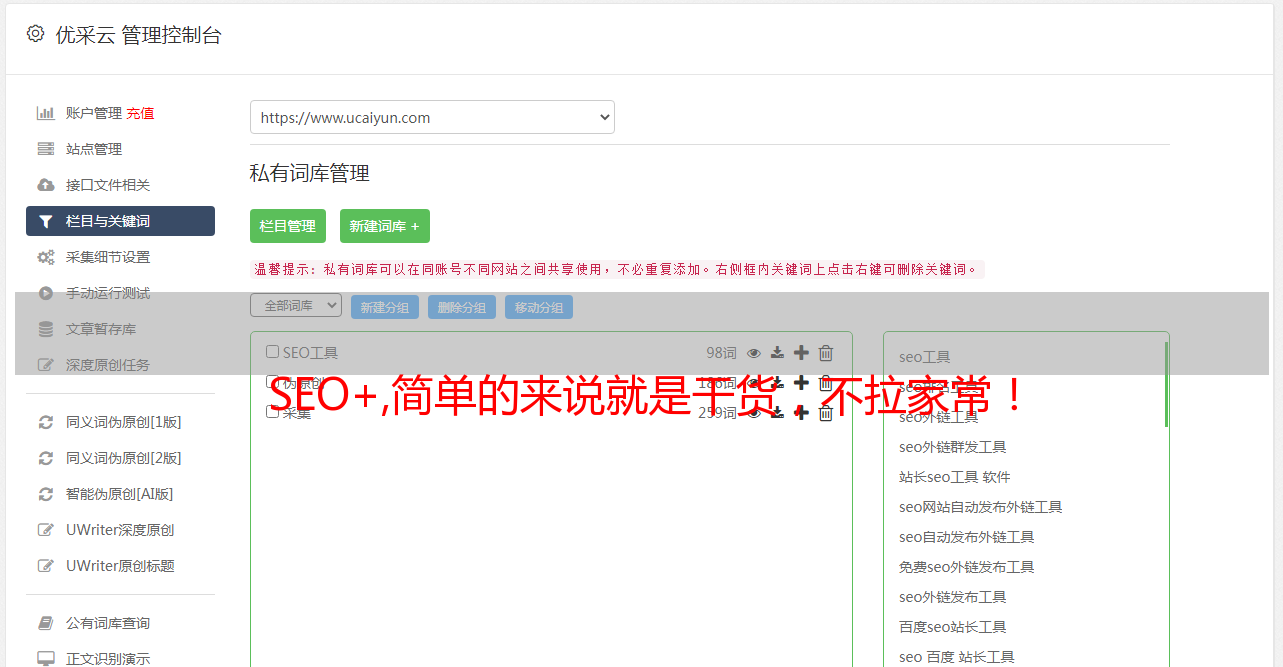Add keywords to the 186词 library row
The width and height of the screenshot is (1283, 667).
tap(801, 382)
